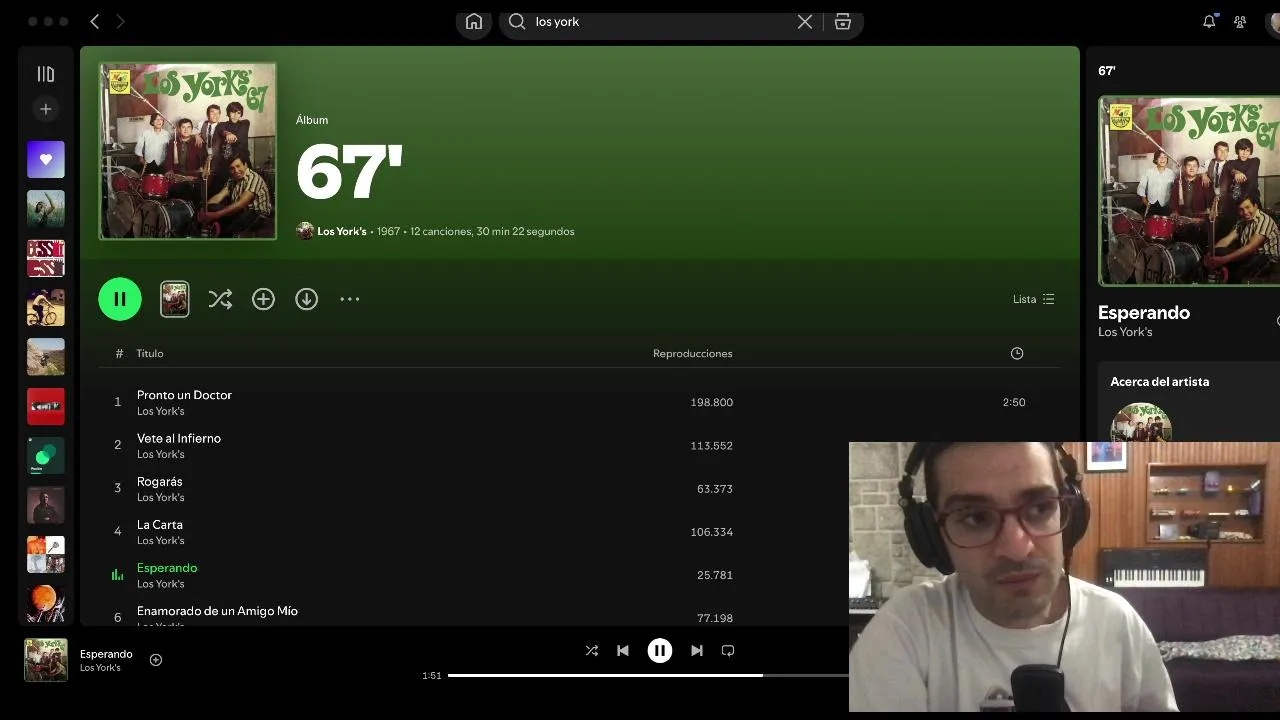Pause playback in the player bar

(x=660, y=650)
